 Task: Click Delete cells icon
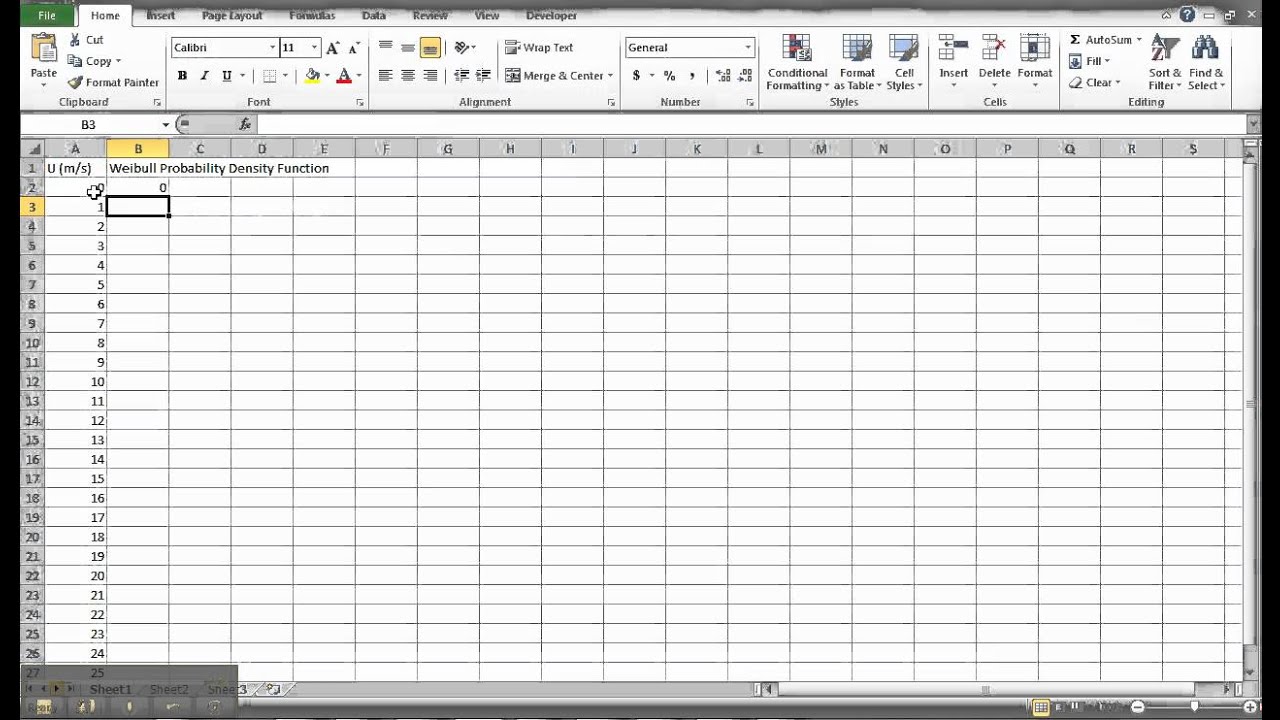pyautogui.click(x=994, y=48)
